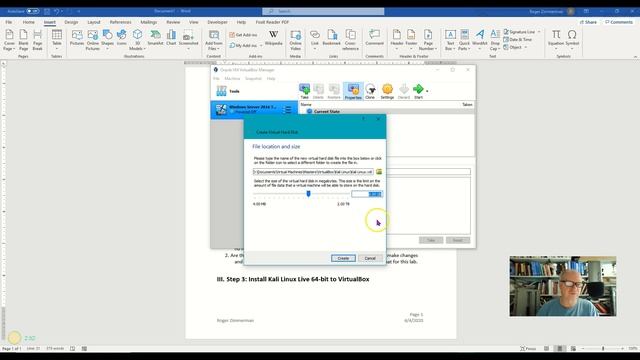Insert a new Comment from ribbon
Viewport: 640px width, 360px height.
[x=374, y=38]
